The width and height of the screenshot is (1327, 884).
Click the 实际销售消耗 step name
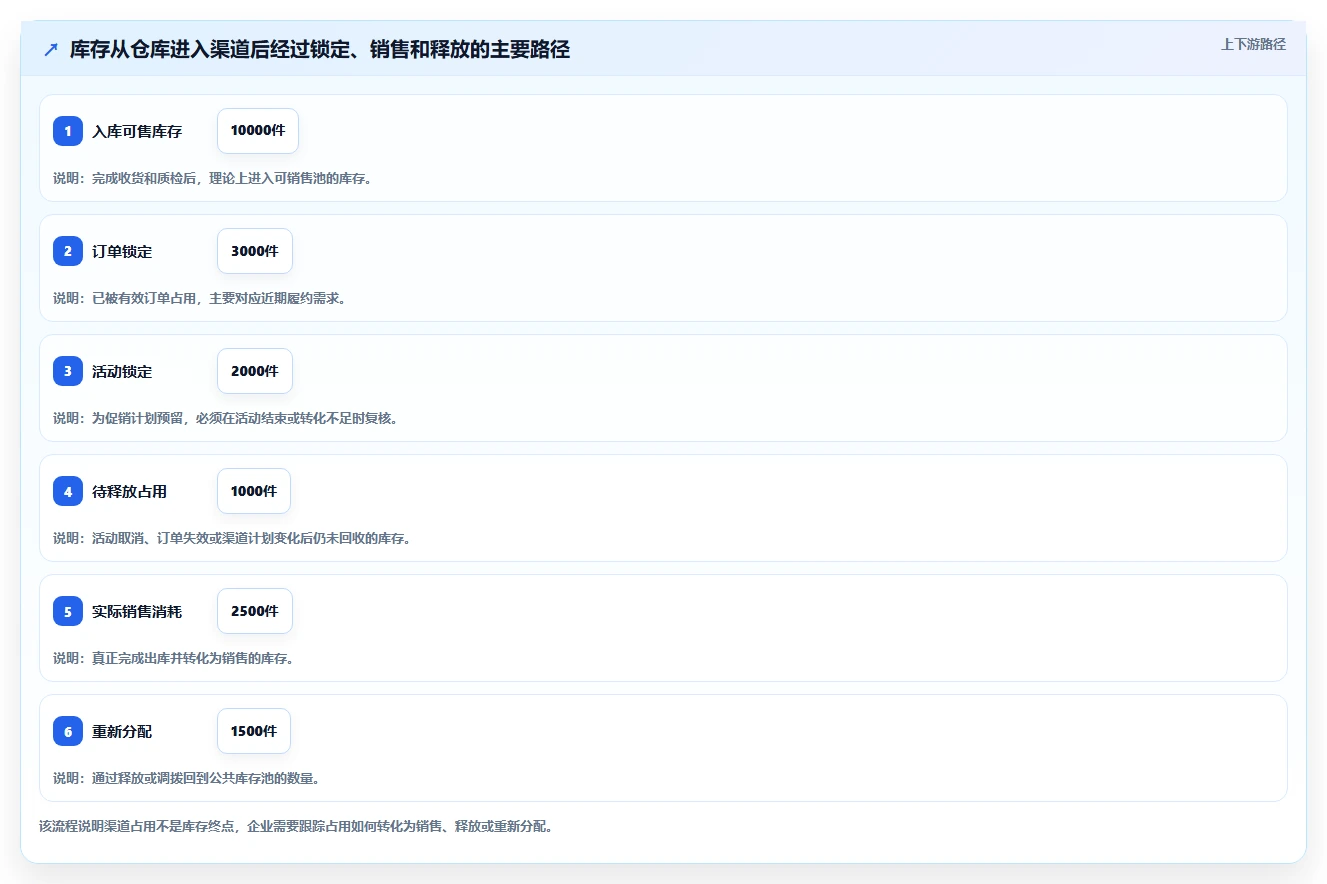coord(137,611)
